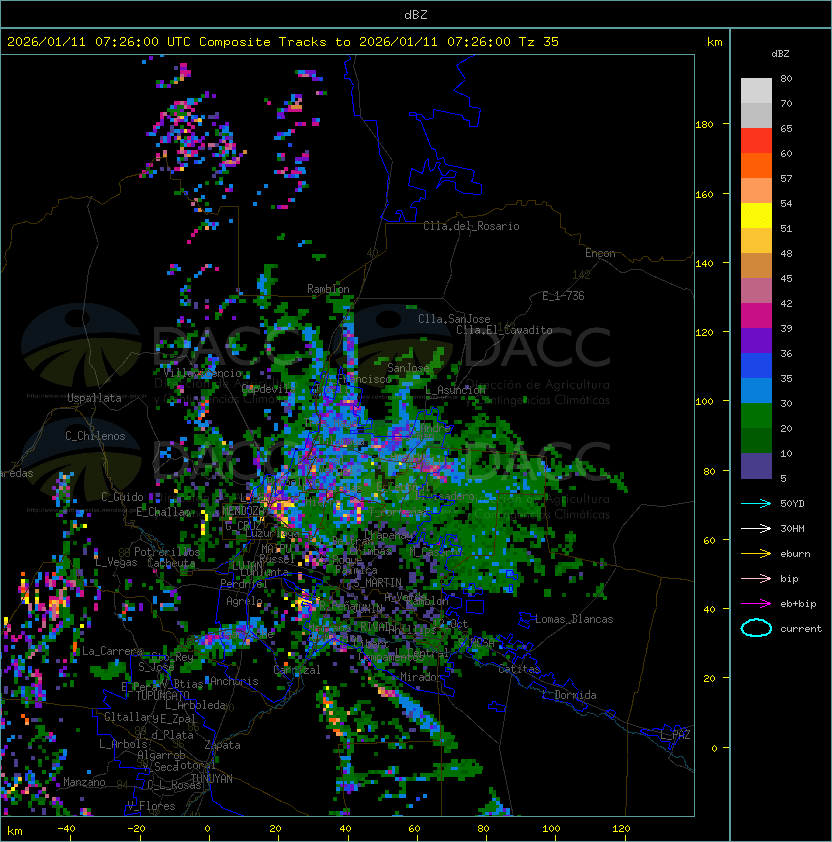Image resolution: width=832 pixels, height=842 pixels.
Task: Click the pink bip arrow in legend
Action: click(756, 579)
